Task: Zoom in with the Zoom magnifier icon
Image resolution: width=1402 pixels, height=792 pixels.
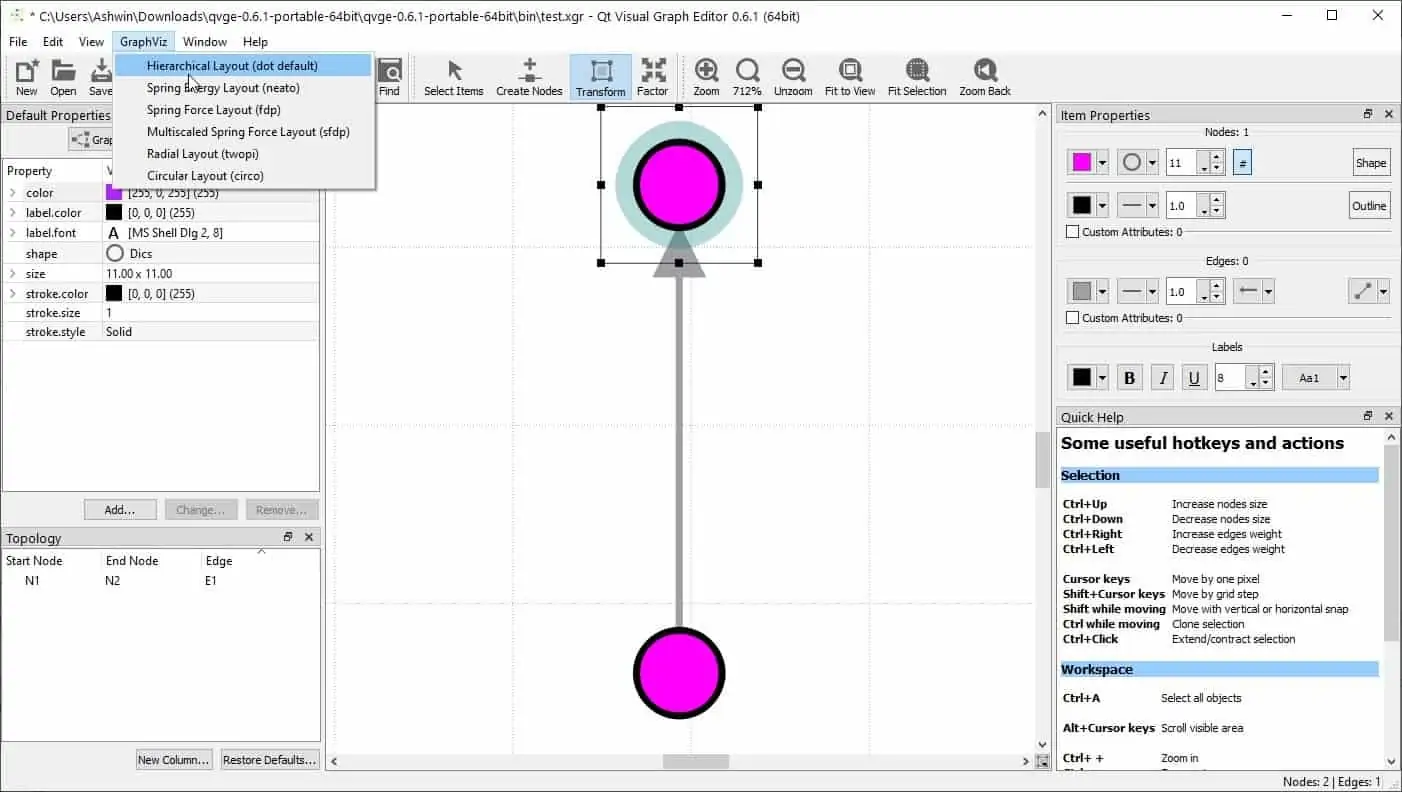Action: pos(706,78)
